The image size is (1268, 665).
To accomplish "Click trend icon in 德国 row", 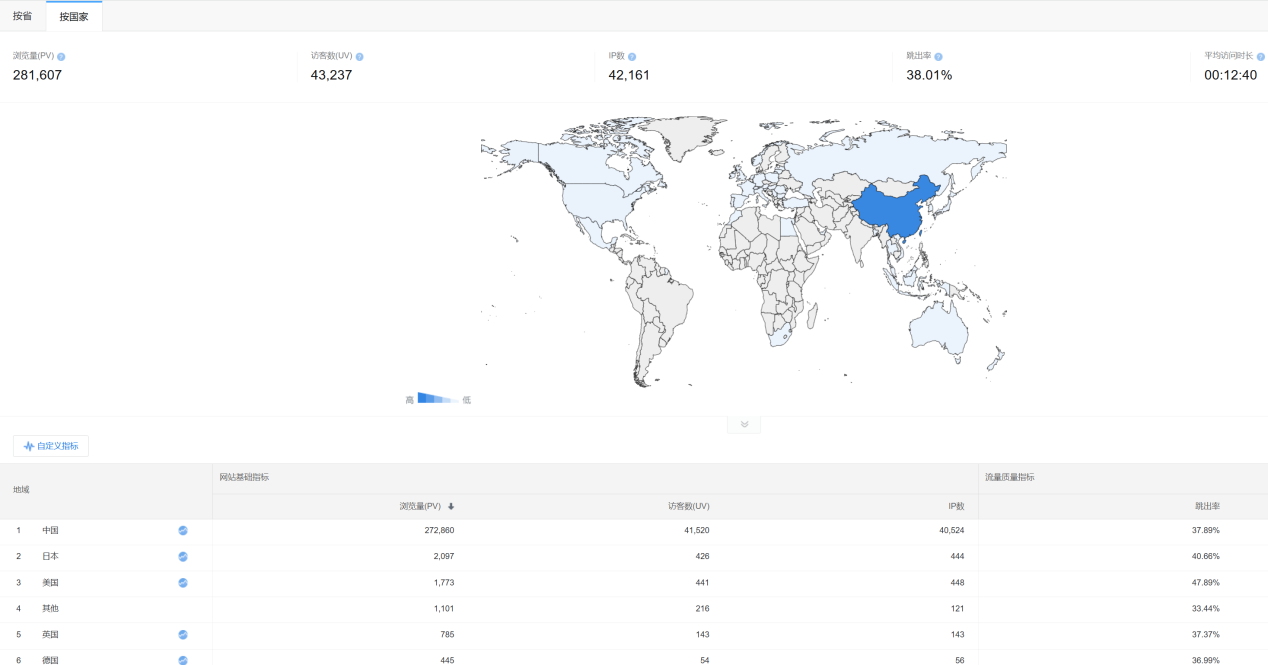I will 183,660.
